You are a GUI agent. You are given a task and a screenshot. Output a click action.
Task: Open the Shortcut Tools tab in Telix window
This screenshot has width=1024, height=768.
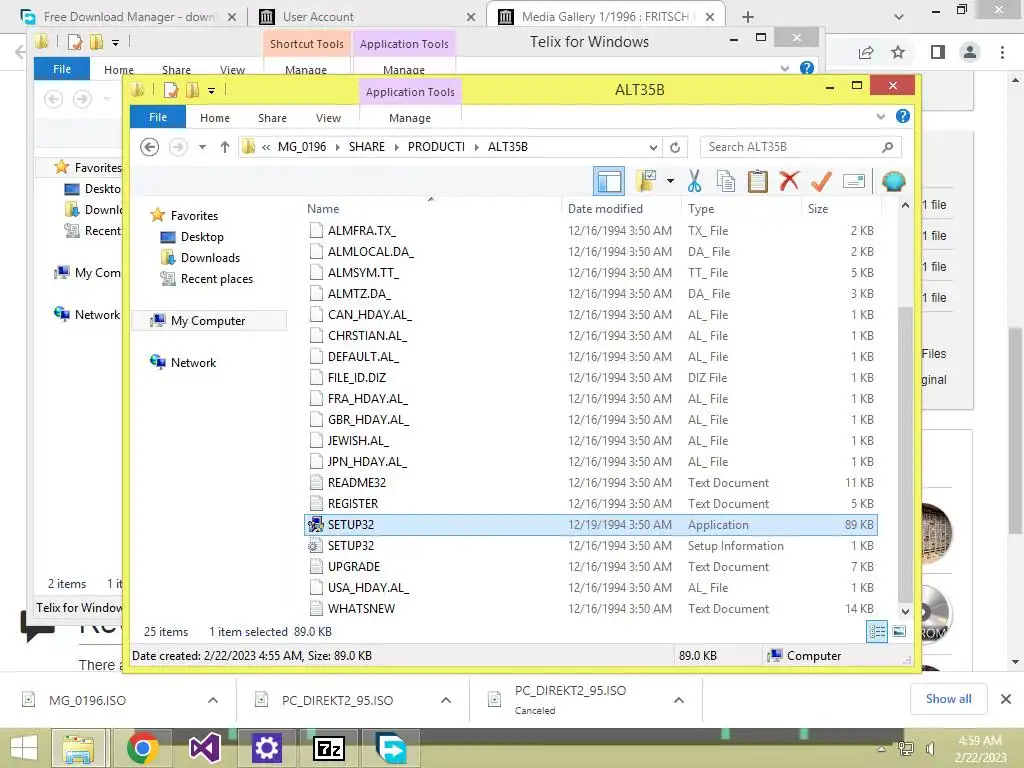[306, 44]
